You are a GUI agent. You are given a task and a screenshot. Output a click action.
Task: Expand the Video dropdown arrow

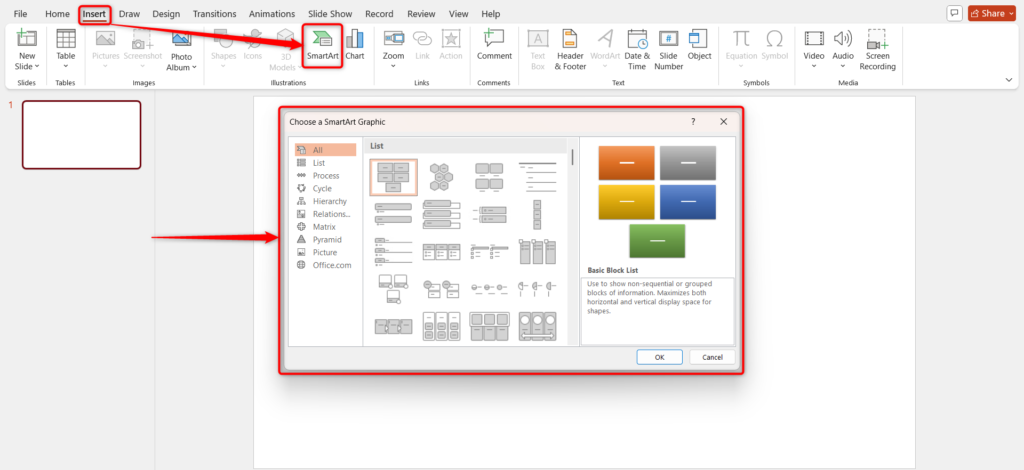(x=814, y=66)
